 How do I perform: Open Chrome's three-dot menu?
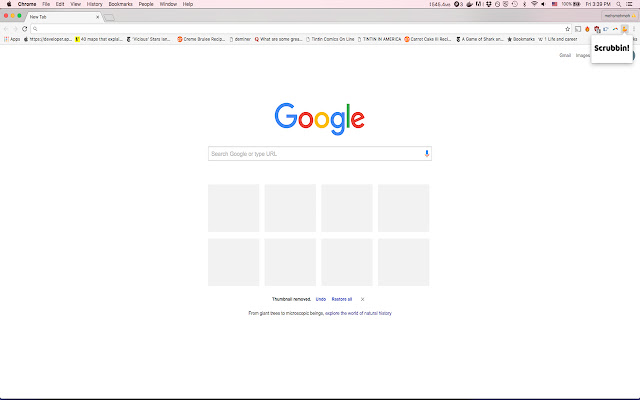634,29
